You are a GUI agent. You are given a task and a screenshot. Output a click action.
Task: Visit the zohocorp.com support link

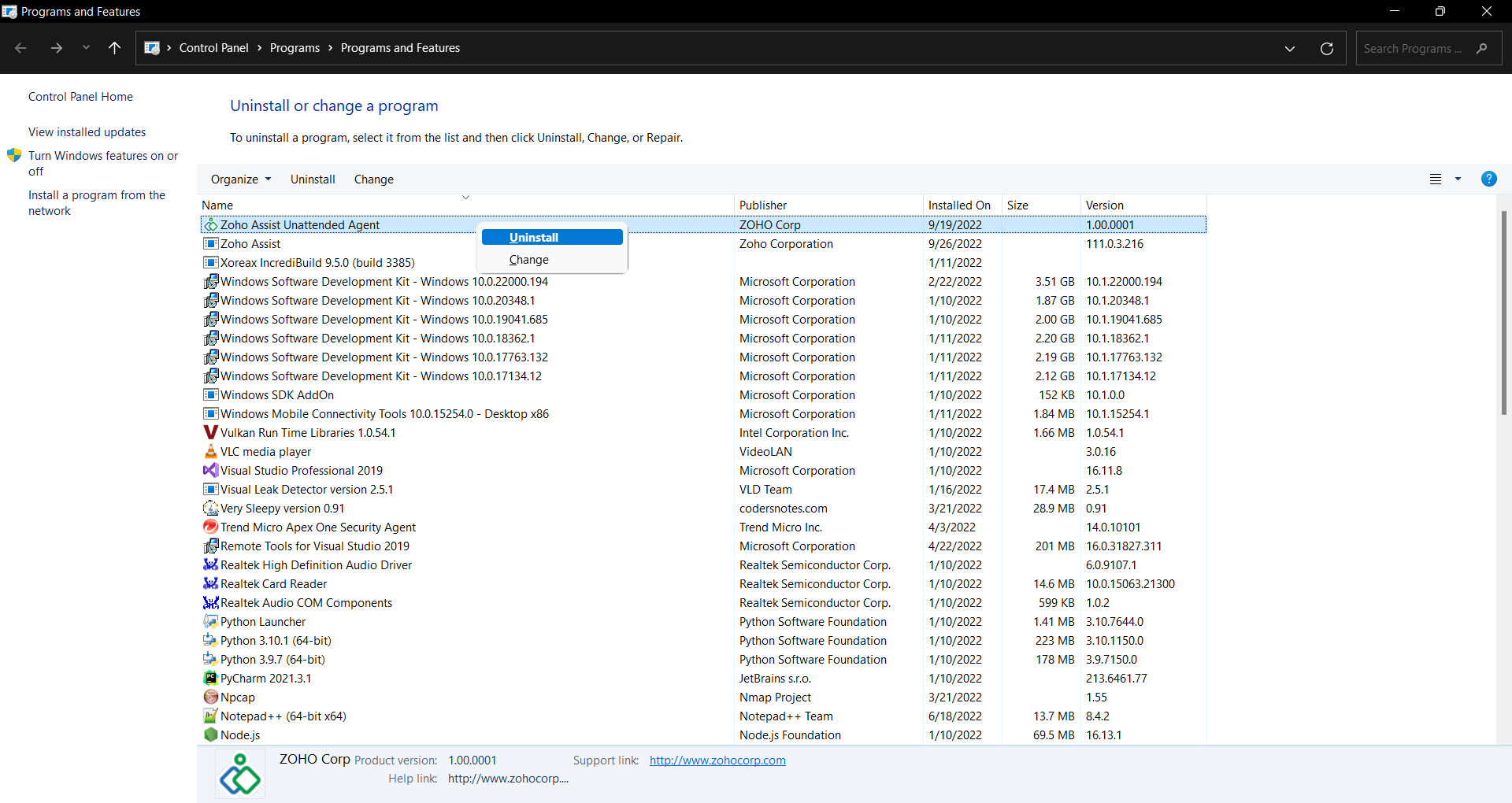point(717,760)
